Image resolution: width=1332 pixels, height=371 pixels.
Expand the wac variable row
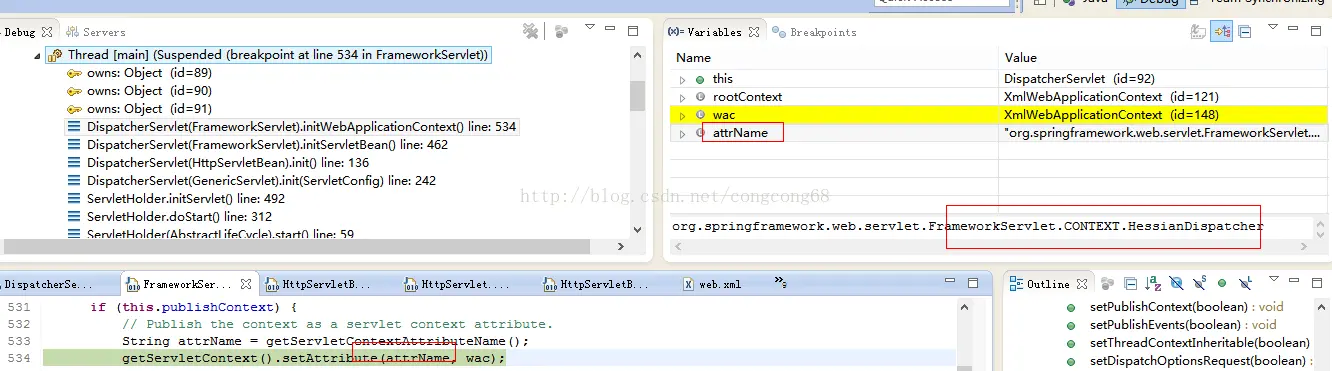click(682, 115)
